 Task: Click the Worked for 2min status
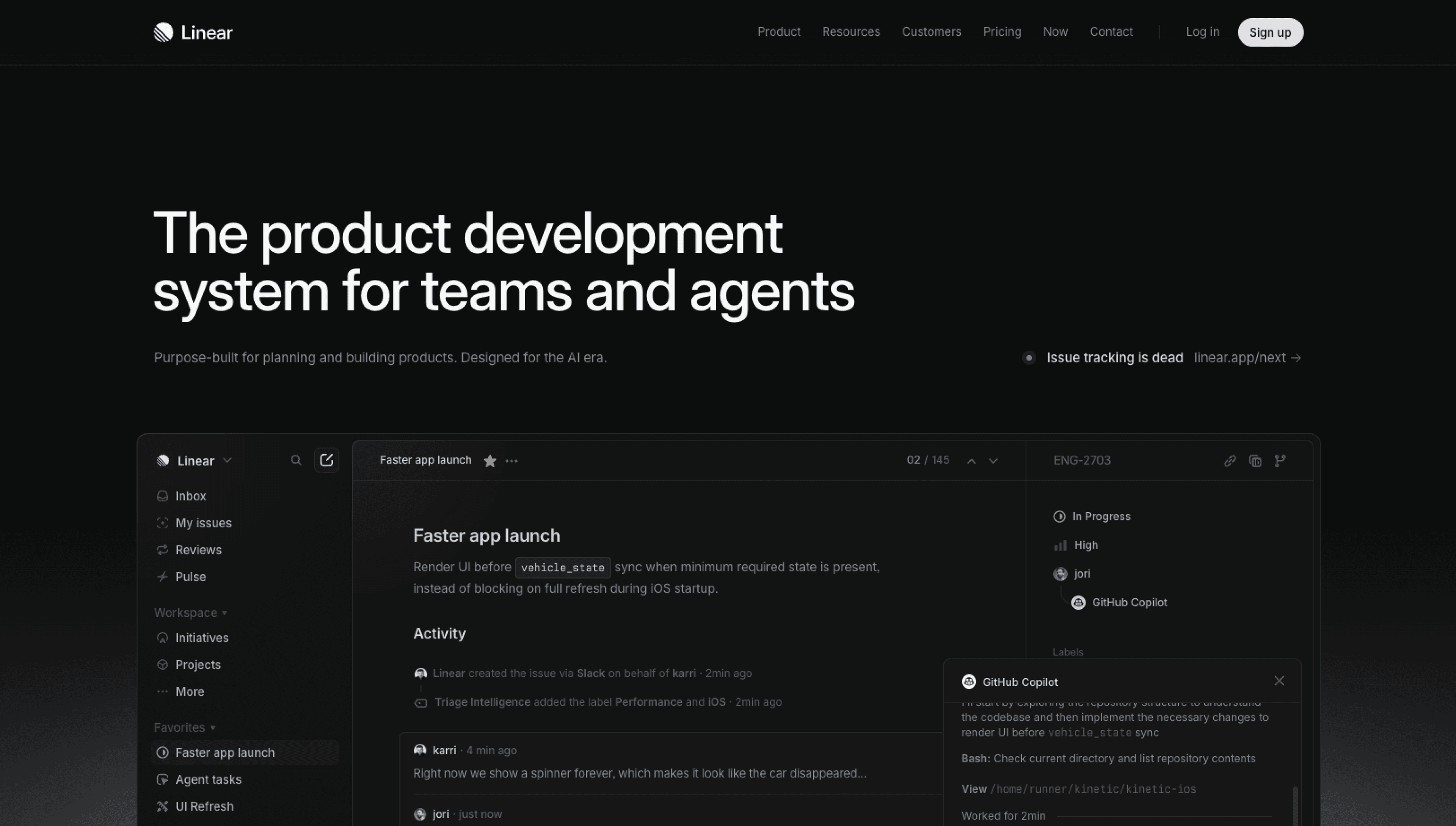(x=1003, y=816)
